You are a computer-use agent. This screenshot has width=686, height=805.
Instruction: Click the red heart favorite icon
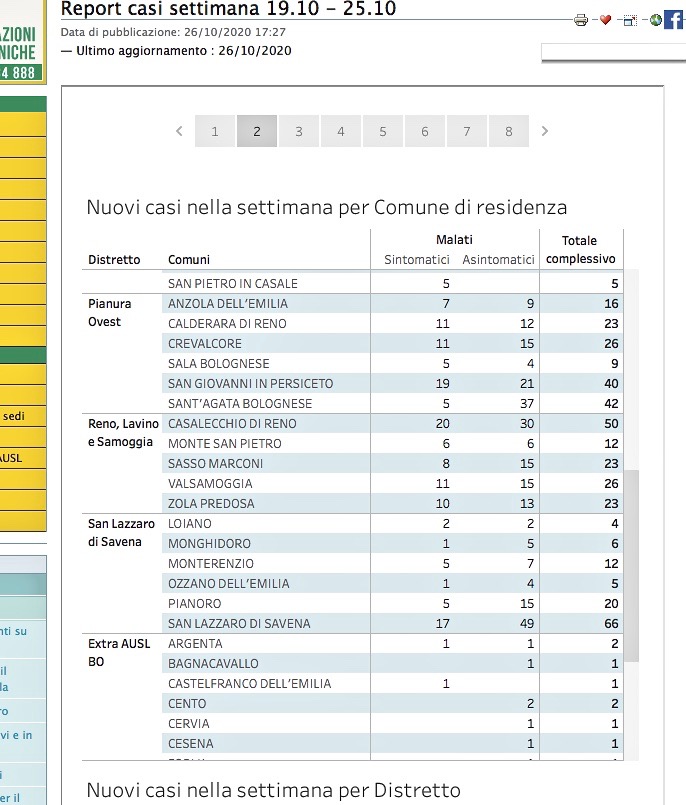pos(605,20)
